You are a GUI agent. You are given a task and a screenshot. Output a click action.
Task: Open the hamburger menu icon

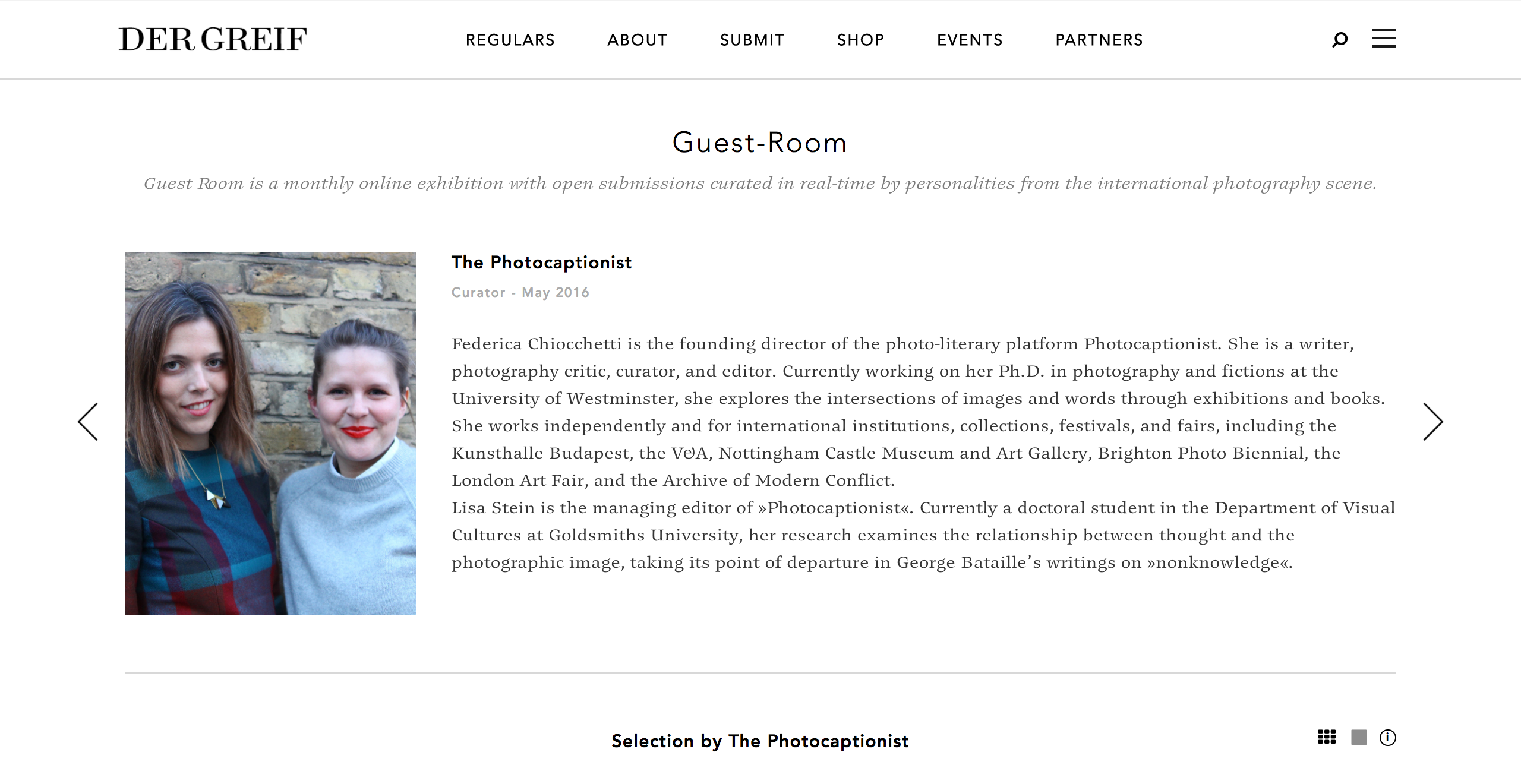point(1384,38)
